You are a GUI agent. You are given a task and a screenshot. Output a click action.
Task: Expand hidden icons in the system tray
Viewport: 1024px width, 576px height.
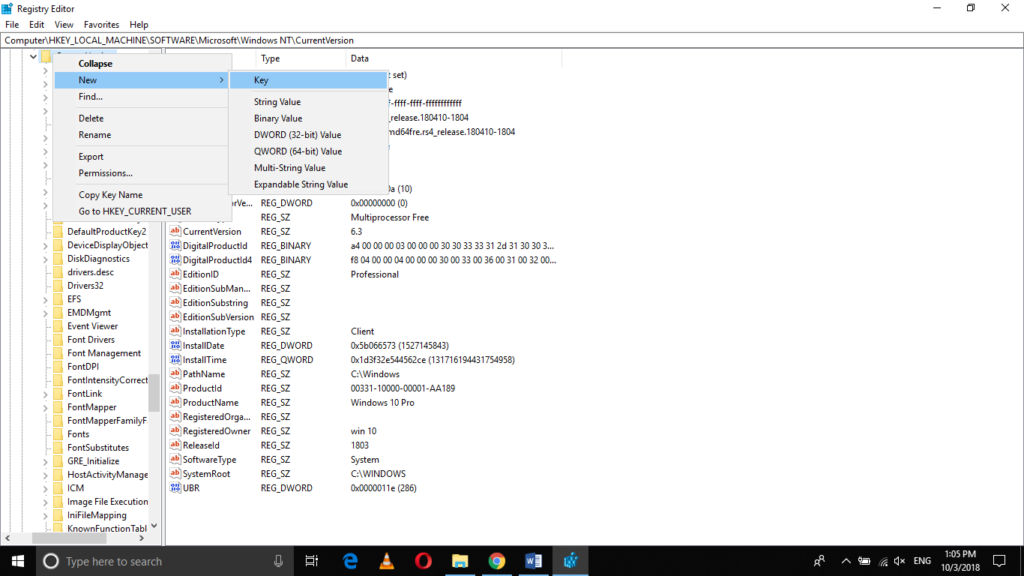pyautogui.click(x=845, y=561)
